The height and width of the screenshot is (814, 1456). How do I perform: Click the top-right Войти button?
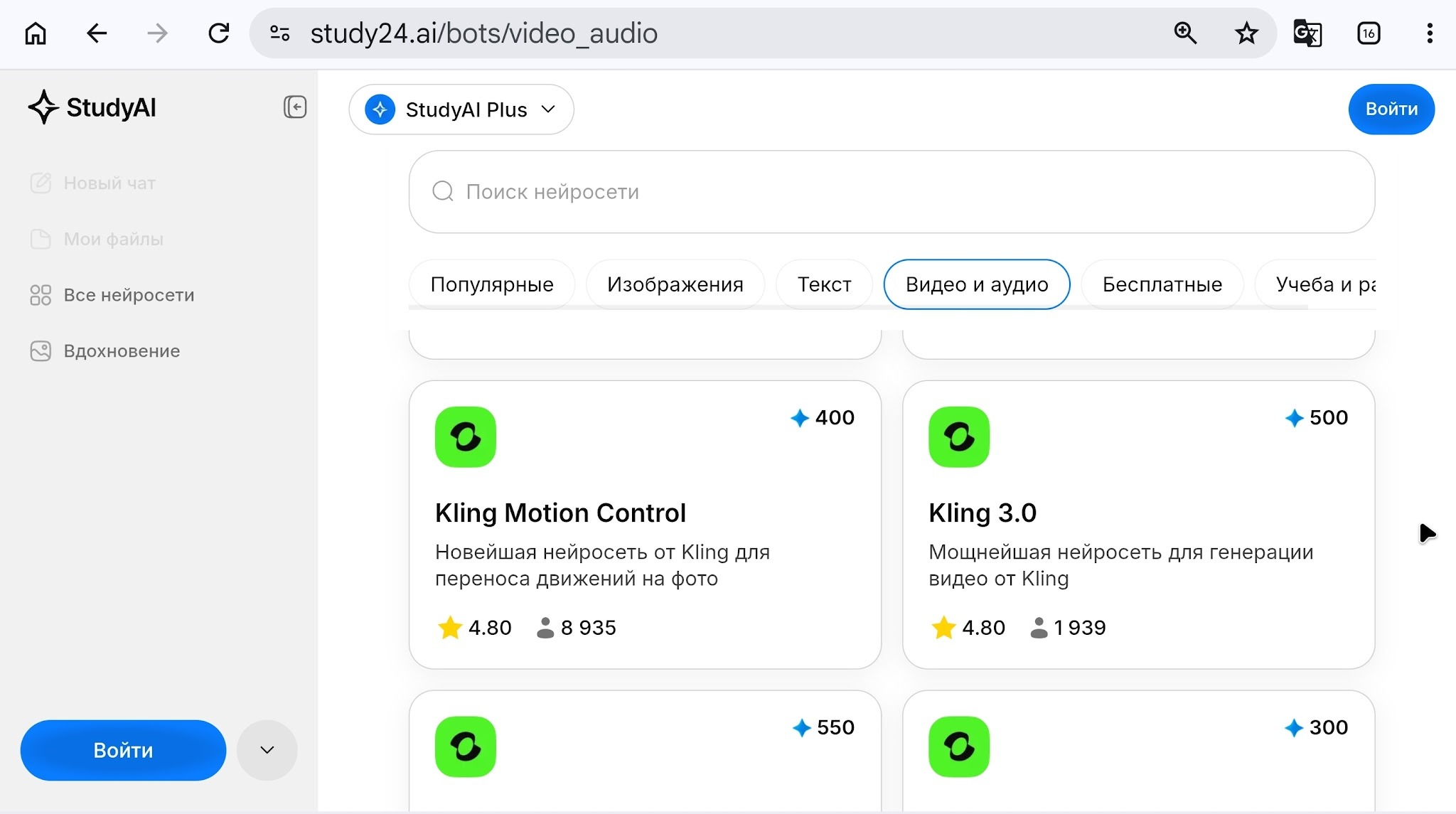[x=1391, y=109]
